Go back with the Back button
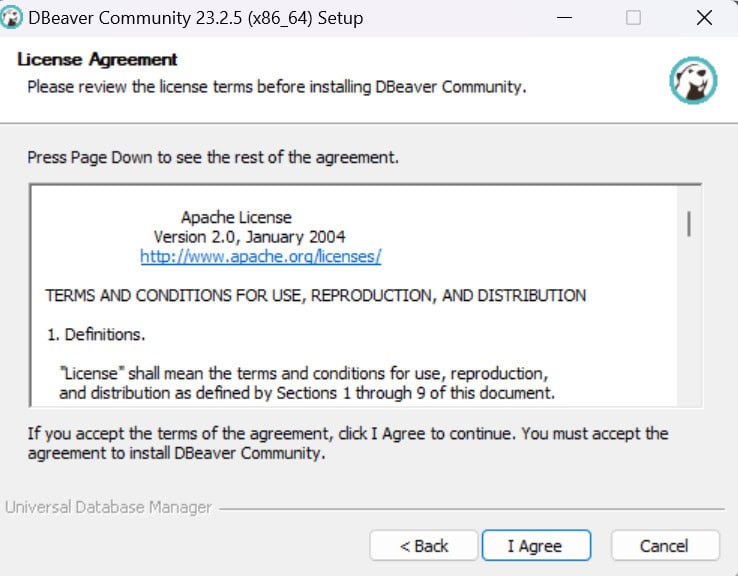This screenshot has height=576, width=738. click(424, 546)
